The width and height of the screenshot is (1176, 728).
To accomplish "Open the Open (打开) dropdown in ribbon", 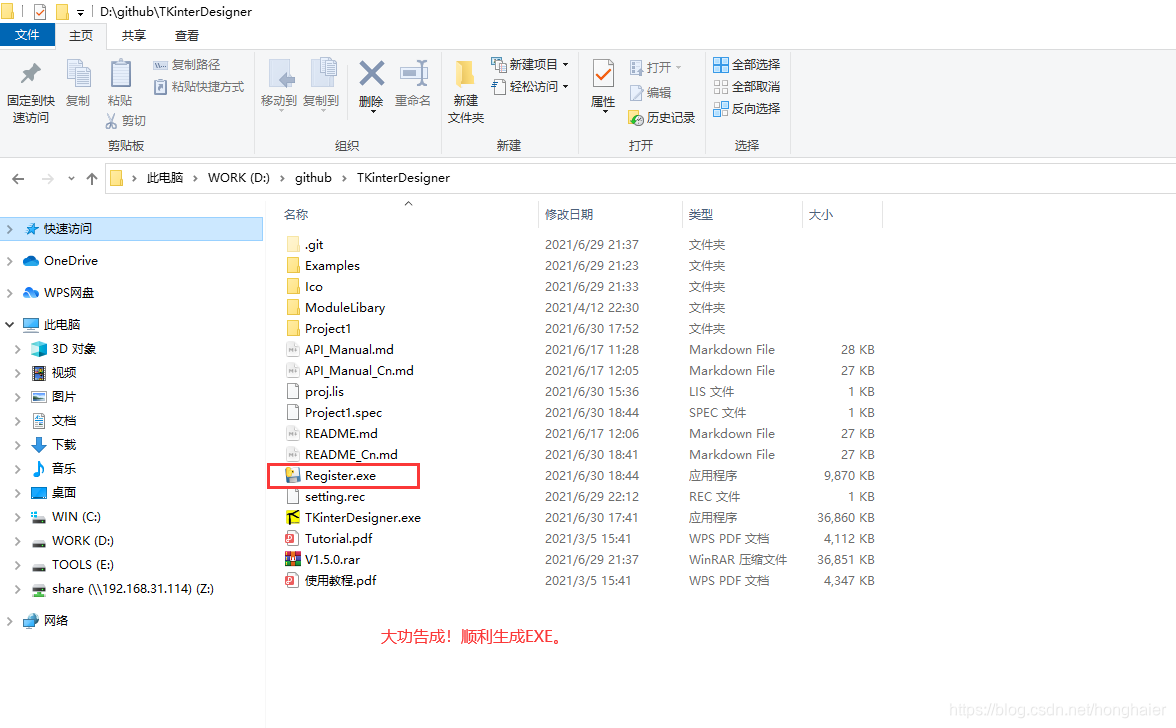I will pyautogui.click(x=656, y=67).
